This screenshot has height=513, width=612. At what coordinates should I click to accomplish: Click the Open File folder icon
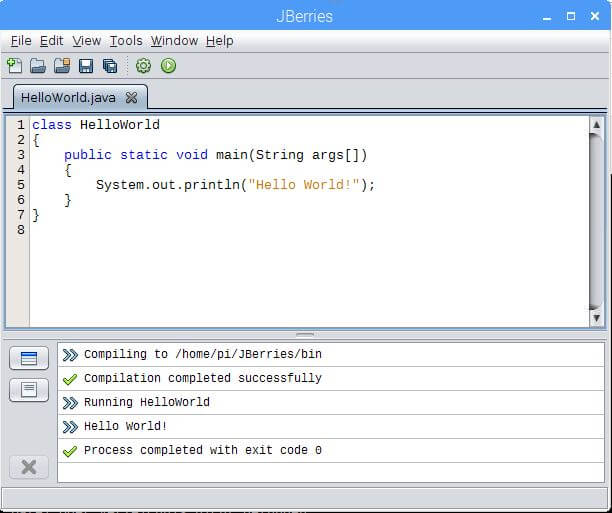tap(38, 66)
